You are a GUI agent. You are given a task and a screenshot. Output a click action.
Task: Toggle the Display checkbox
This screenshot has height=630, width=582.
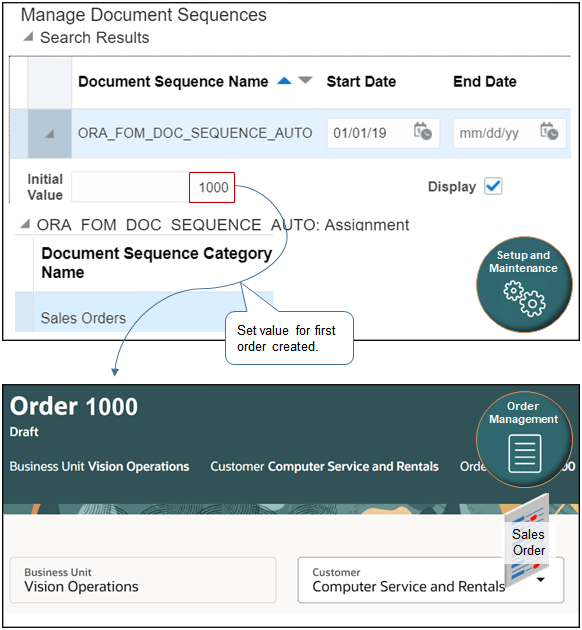click(x=493, y=186)
